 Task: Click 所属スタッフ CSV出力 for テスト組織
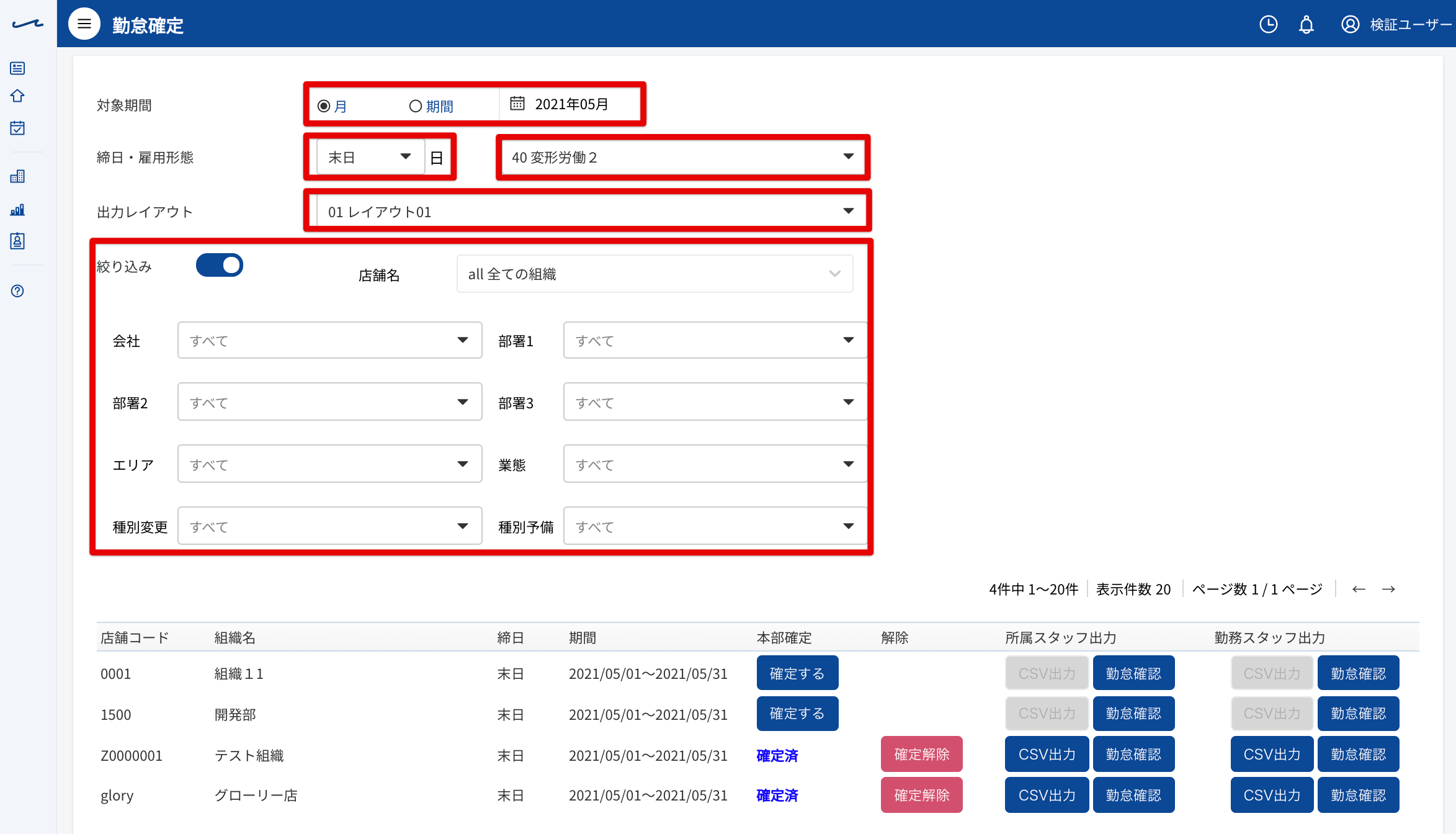coord(1047,754)
